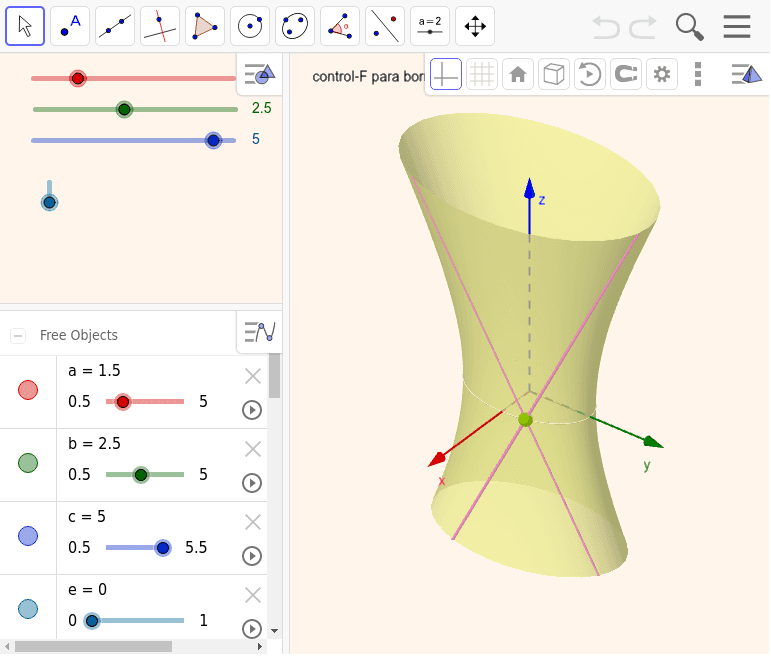Toggle Algebra view style bar
Screen dimensions: 771x656
[260, 332]
